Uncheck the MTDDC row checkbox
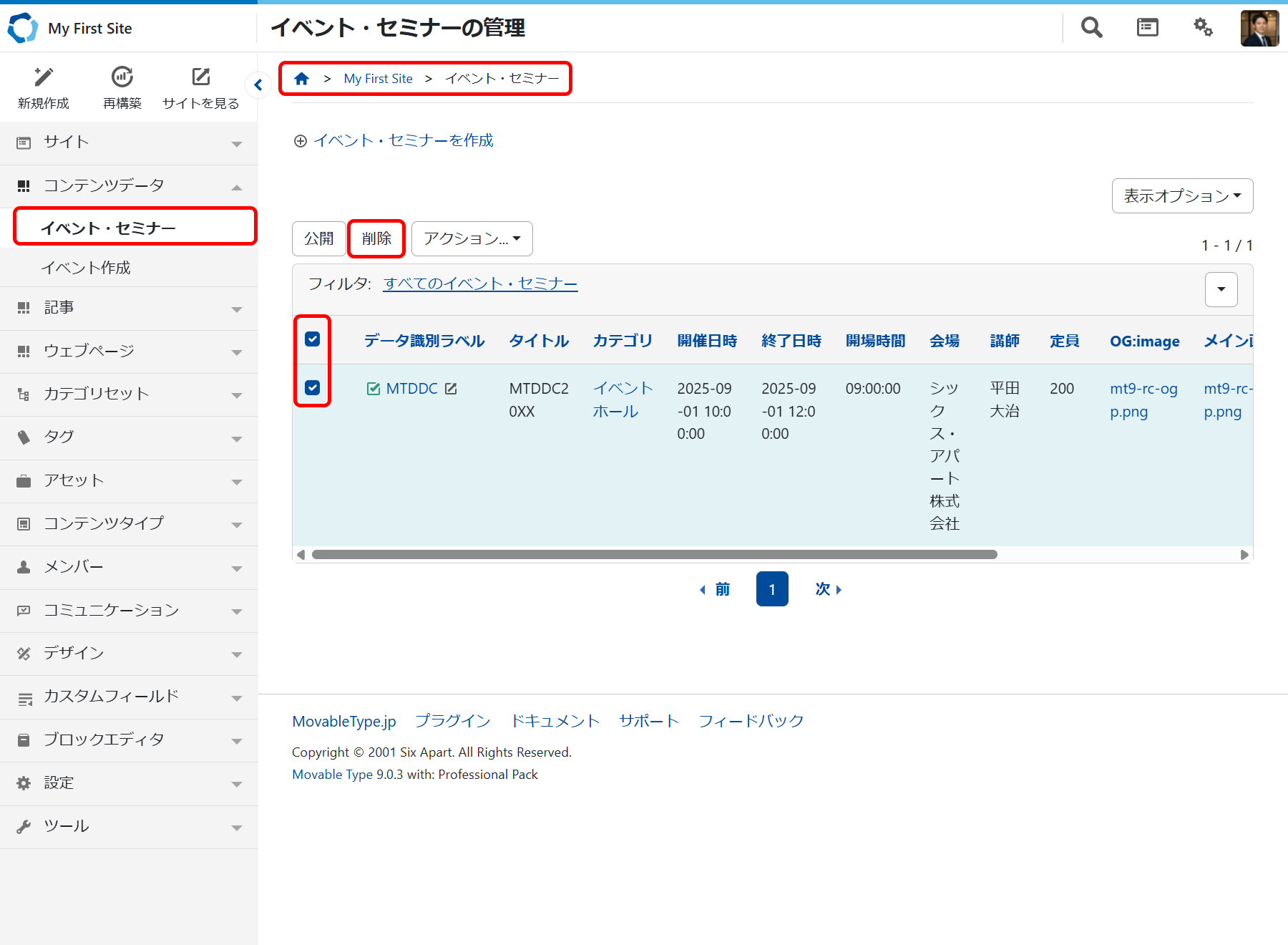The width and height of the screenshot is (1288, 945). click(313, 388)
